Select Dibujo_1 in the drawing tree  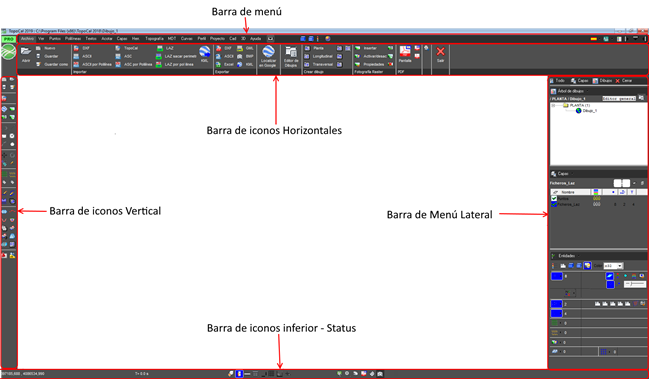[x=586, y=111]
